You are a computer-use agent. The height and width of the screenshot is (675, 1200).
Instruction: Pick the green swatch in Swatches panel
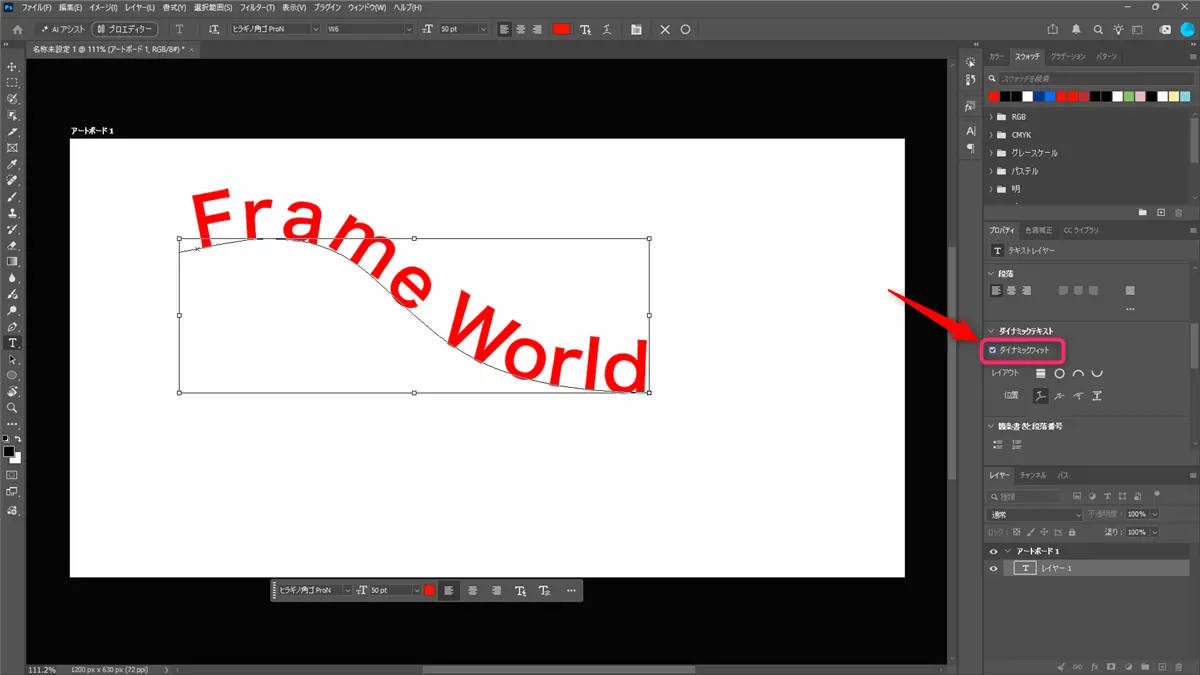pos(1128,97)
